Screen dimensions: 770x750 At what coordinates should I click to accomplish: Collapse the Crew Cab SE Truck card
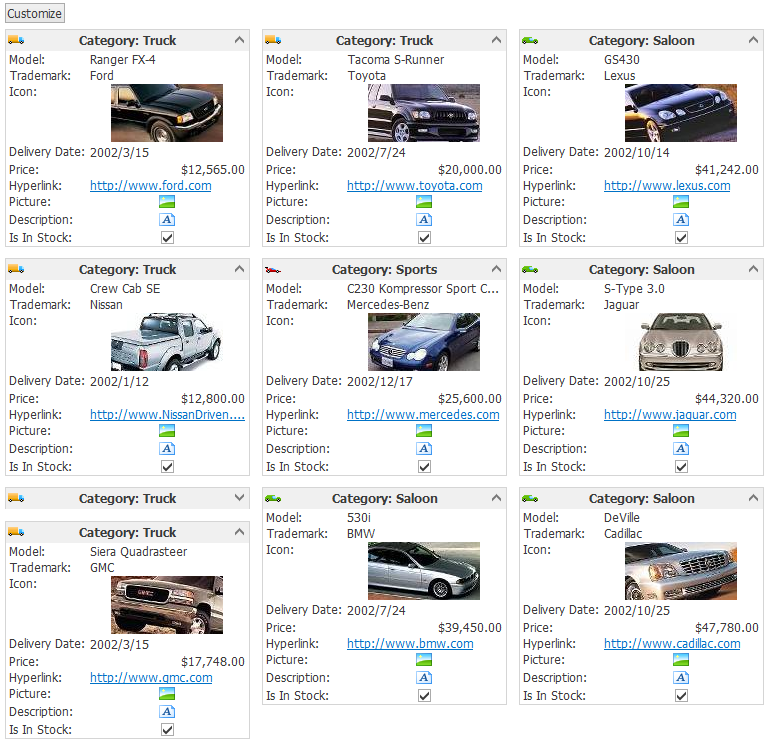239,269
